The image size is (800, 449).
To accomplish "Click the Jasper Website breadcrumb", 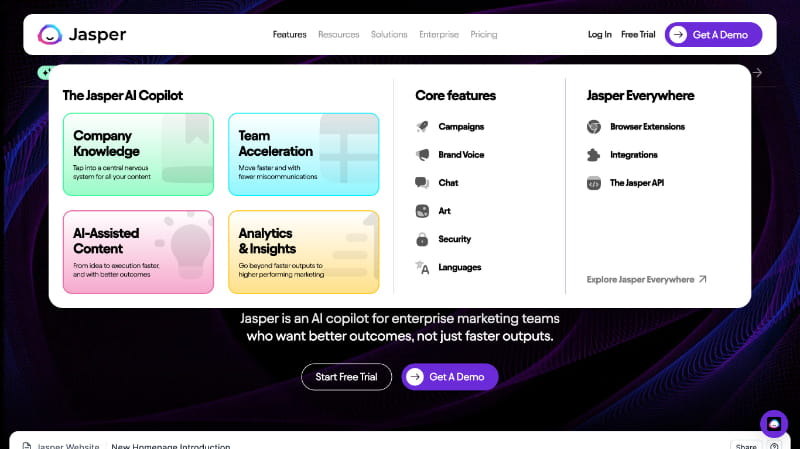I will pos(68,446).
